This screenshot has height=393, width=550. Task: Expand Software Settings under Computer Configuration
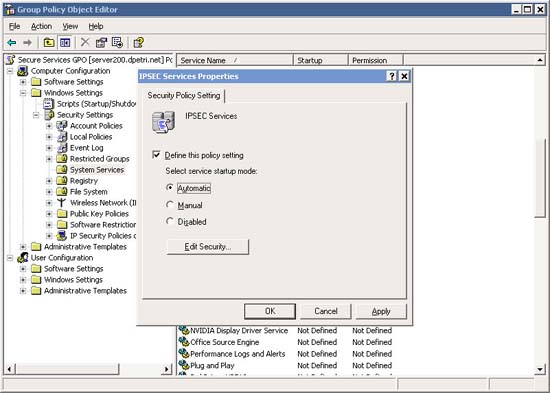click(x=23, y=82)
